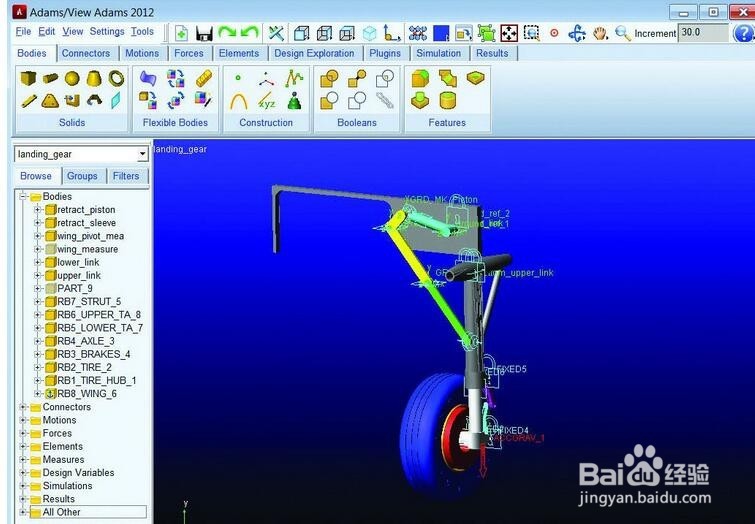Select RB2_TIRE_2 in the model tree
The image size is (755, 524).
pos(84,367)
